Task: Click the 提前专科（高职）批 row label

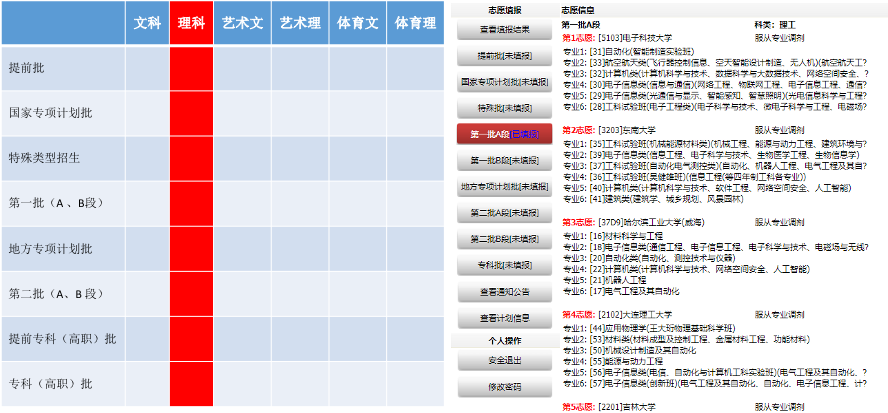Action: pyautogui.click(x=63, y=339)
